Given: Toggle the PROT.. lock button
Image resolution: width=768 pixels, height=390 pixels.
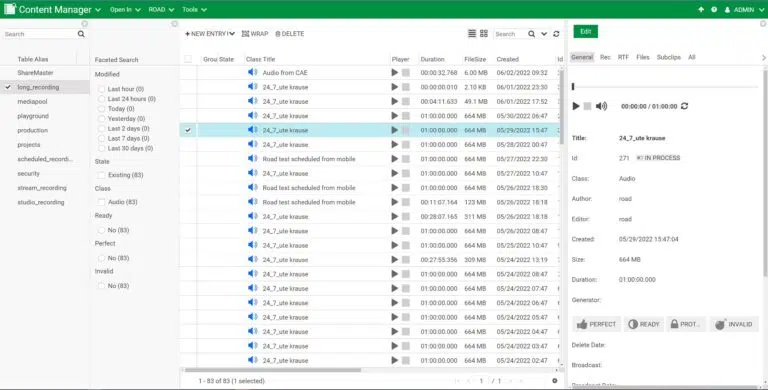Looking at the screenshot, I should pyautogui.click(x=686, y=324).
